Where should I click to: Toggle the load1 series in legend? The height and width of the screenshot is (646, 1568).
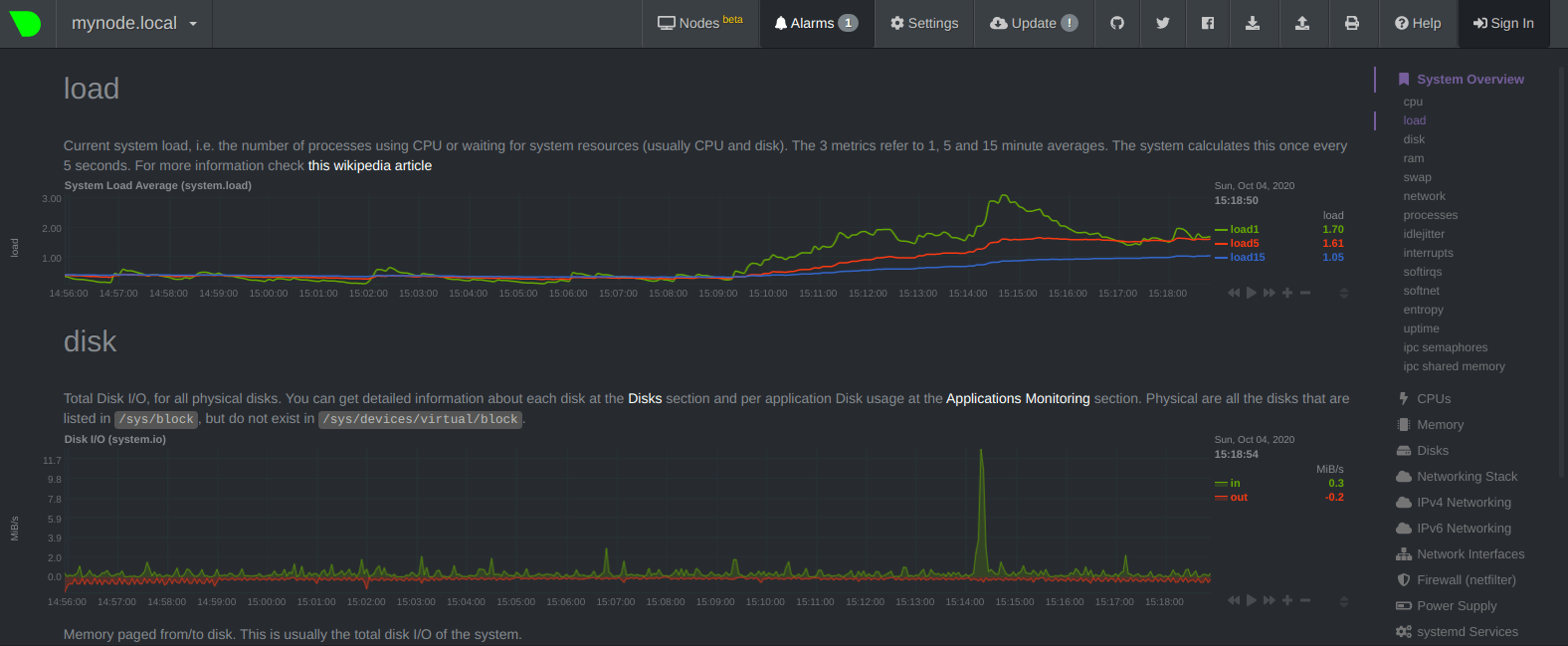coord(1244,229)
